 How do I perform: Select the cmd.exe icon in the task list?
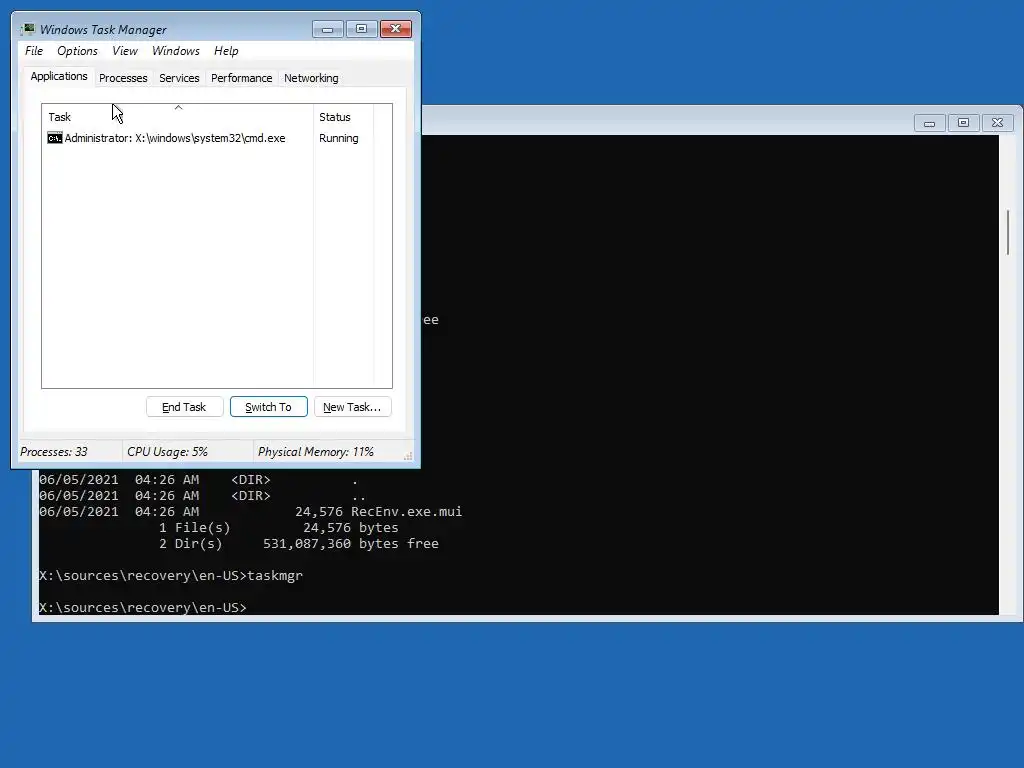click(x=55, y=138)
